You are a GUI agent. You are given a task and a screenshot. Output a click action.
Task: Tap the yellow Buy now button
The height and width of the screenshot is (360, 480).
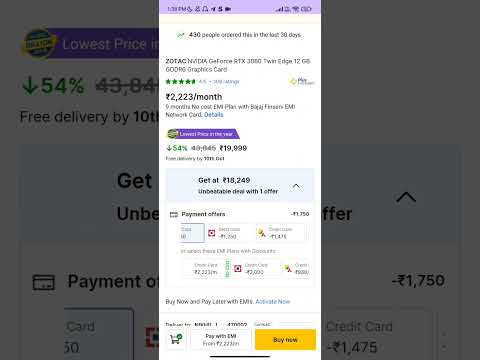point(285,340)
